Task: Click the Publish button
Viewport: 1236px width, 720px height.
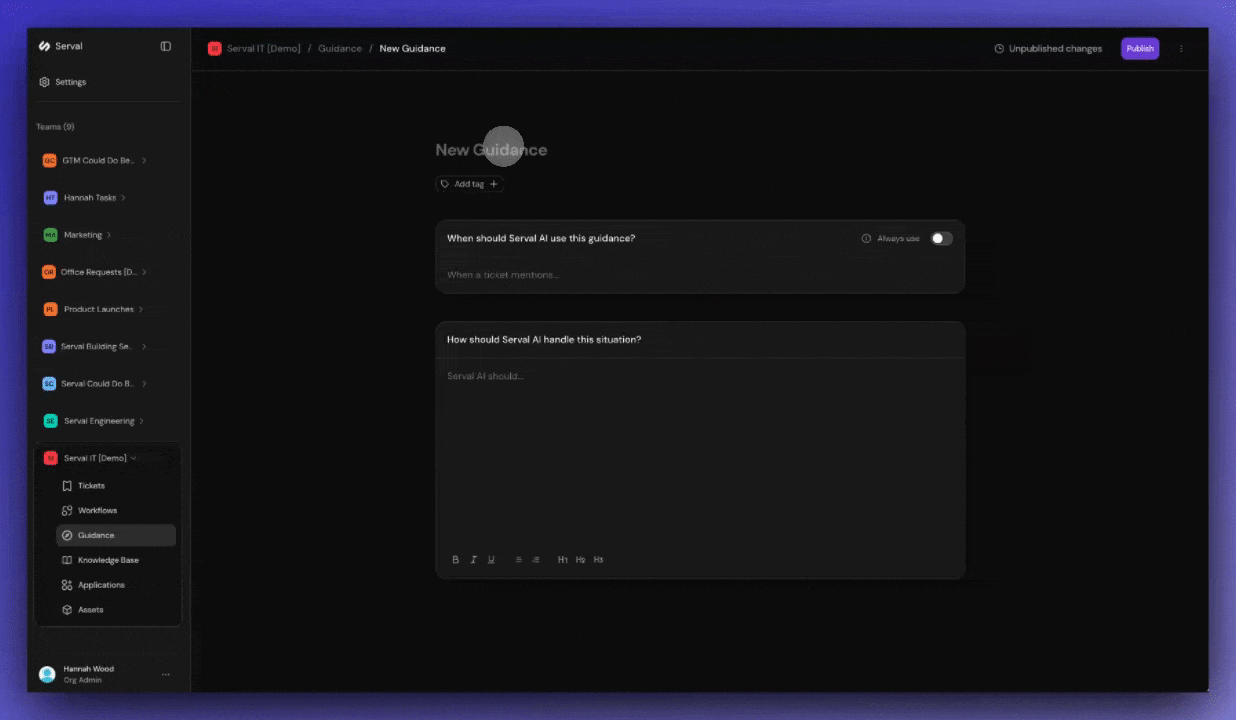Action: point(1140,48)
